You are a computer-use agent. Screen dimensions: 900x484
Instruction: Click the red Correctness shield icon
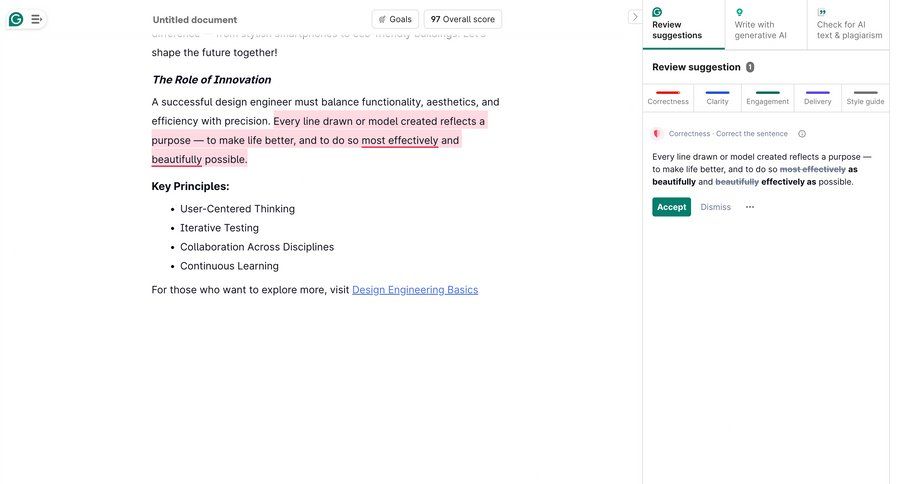(657, 134)
